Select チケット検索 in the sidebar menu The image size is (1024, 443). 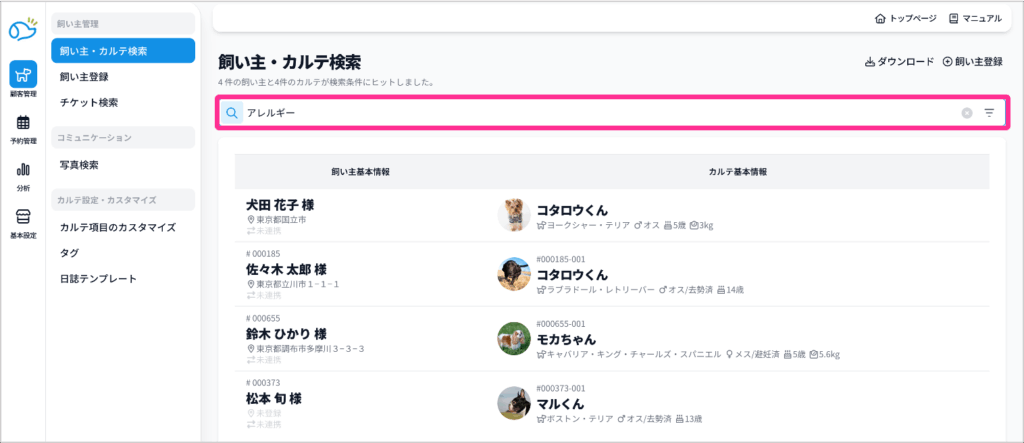[89, 102]
